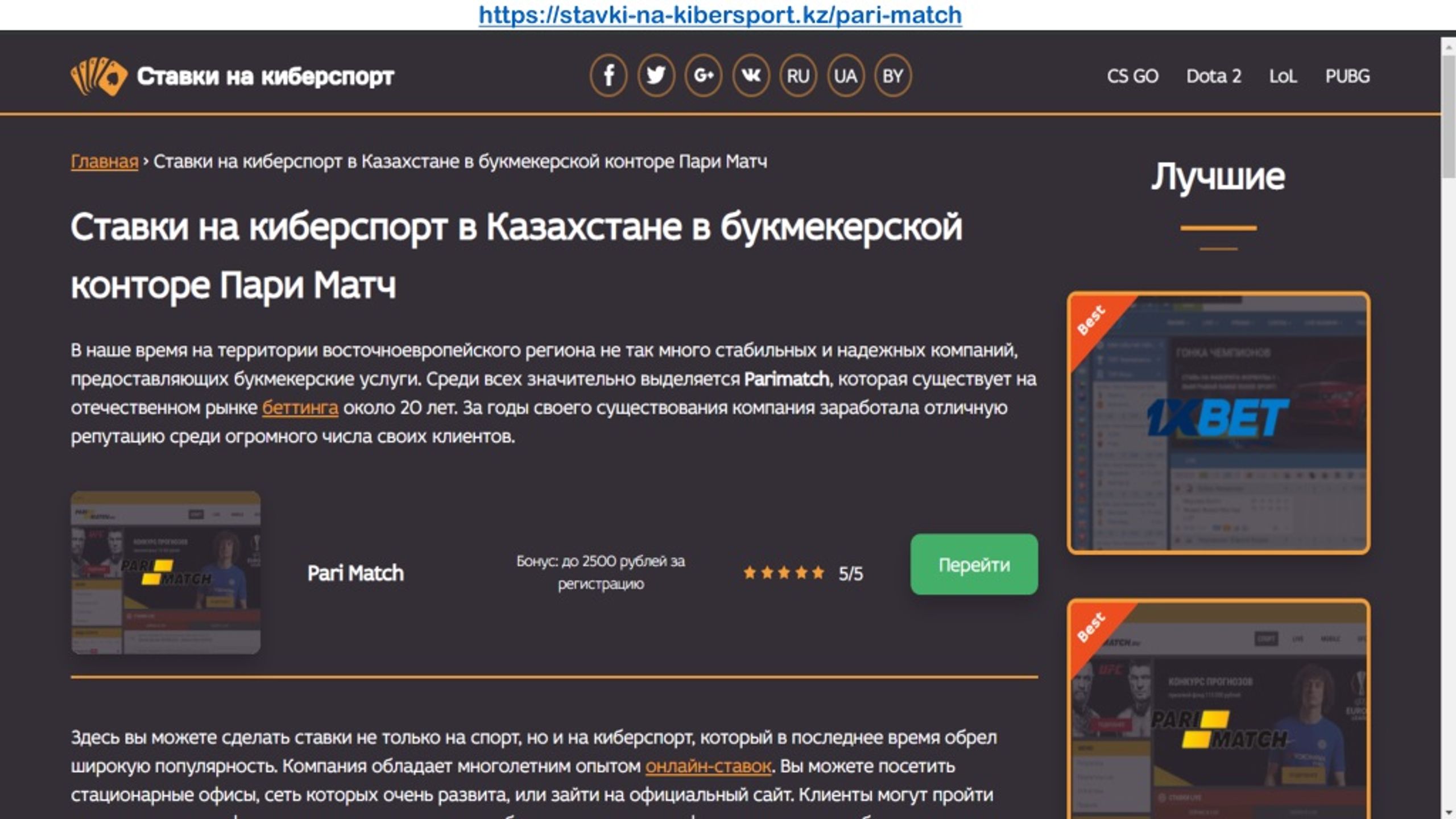Open the URL link at the top
Image resolution: width=1456 pixels, height=819 pixels.
(720, 15)
